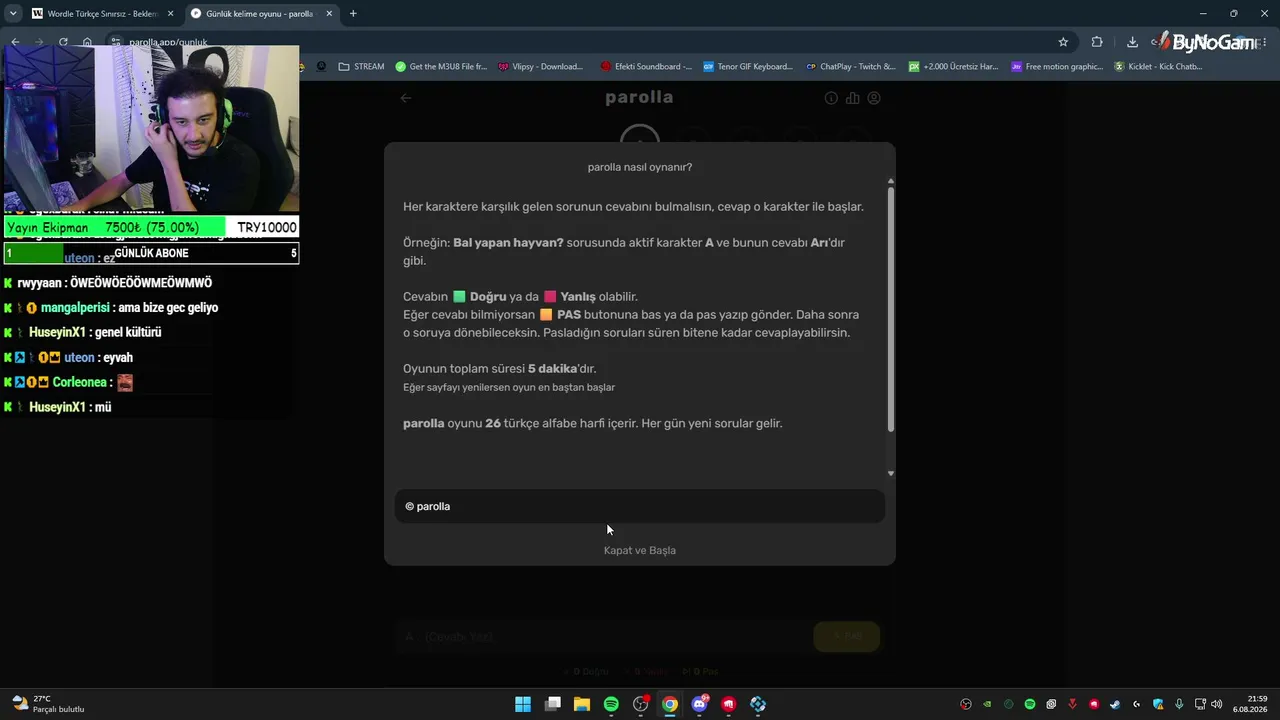
Task: Open Google Chrome from the taskbar
Action: coord(670,704)
